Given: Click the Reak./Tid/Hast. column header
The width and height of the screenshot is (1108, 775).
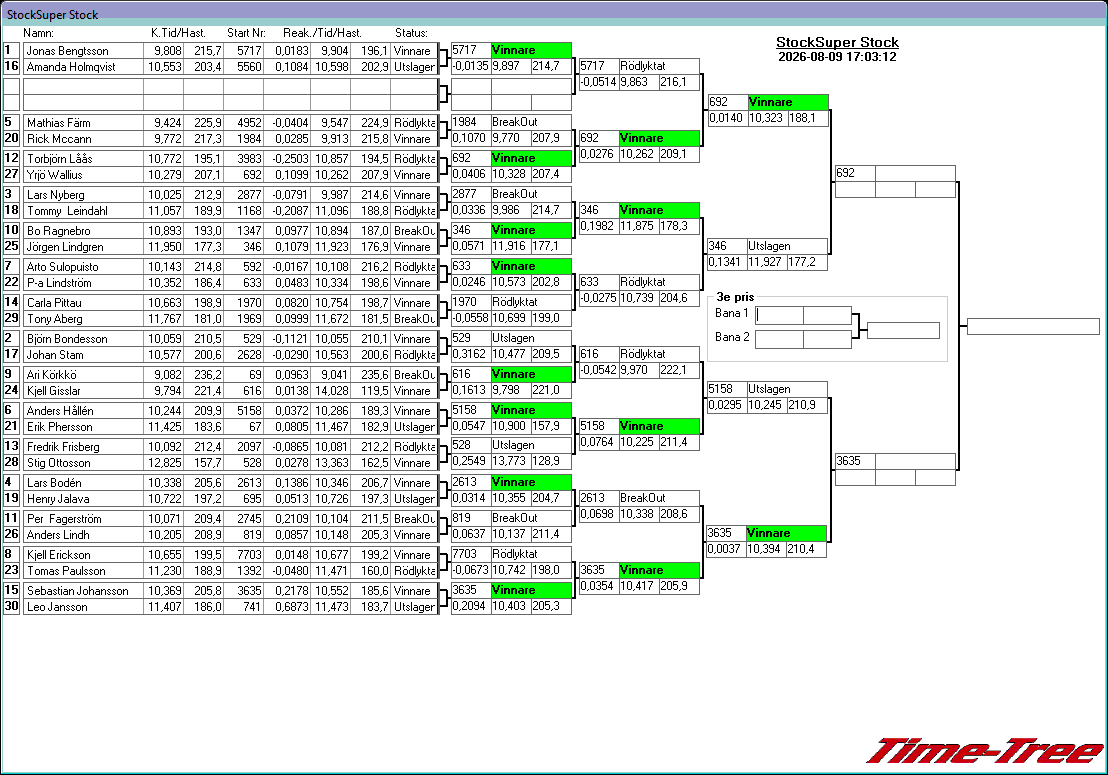Looking at the screenshot, I should pos(322,33).
